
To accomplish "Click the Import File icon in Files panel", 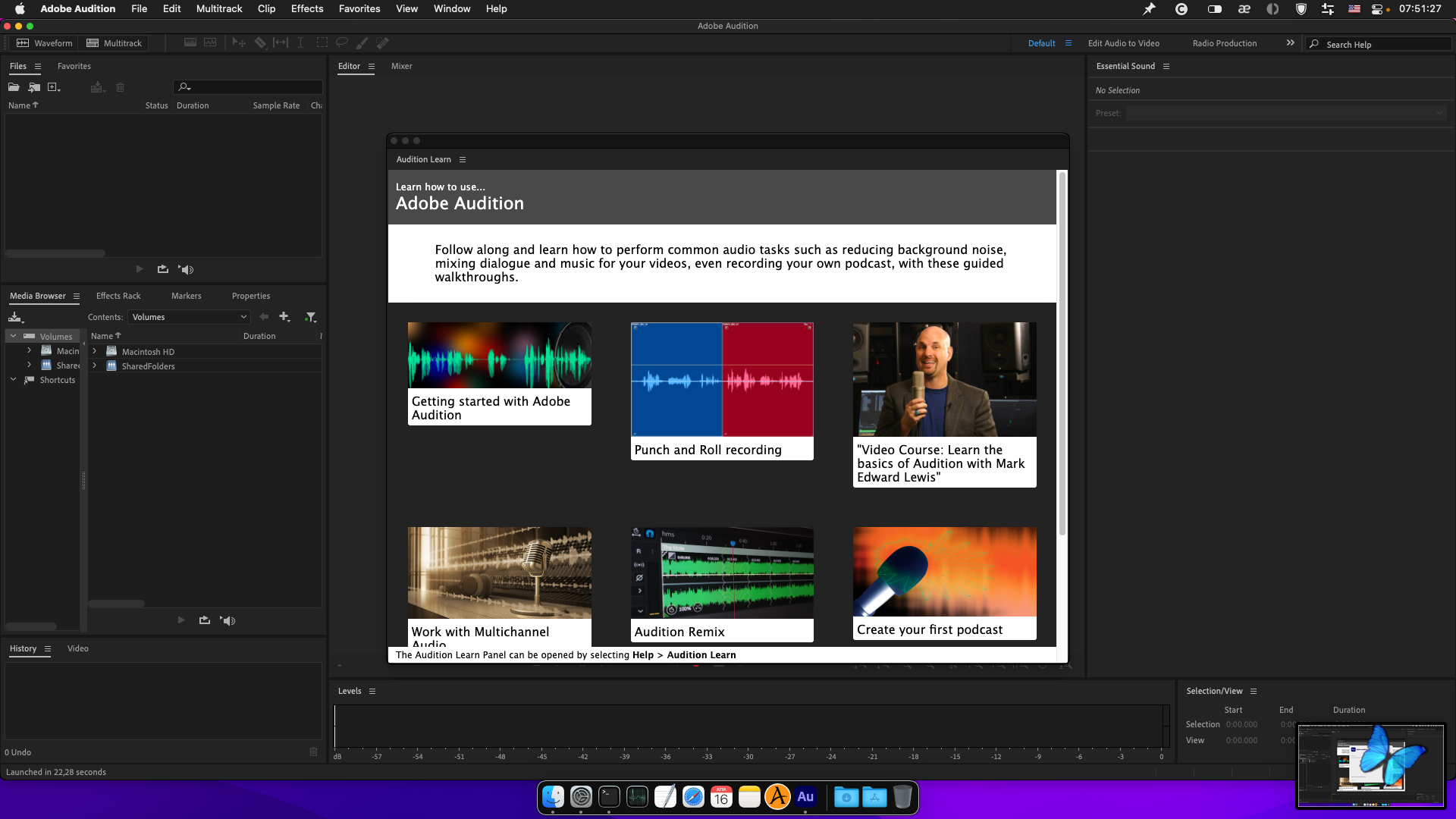I will [34, 87].
